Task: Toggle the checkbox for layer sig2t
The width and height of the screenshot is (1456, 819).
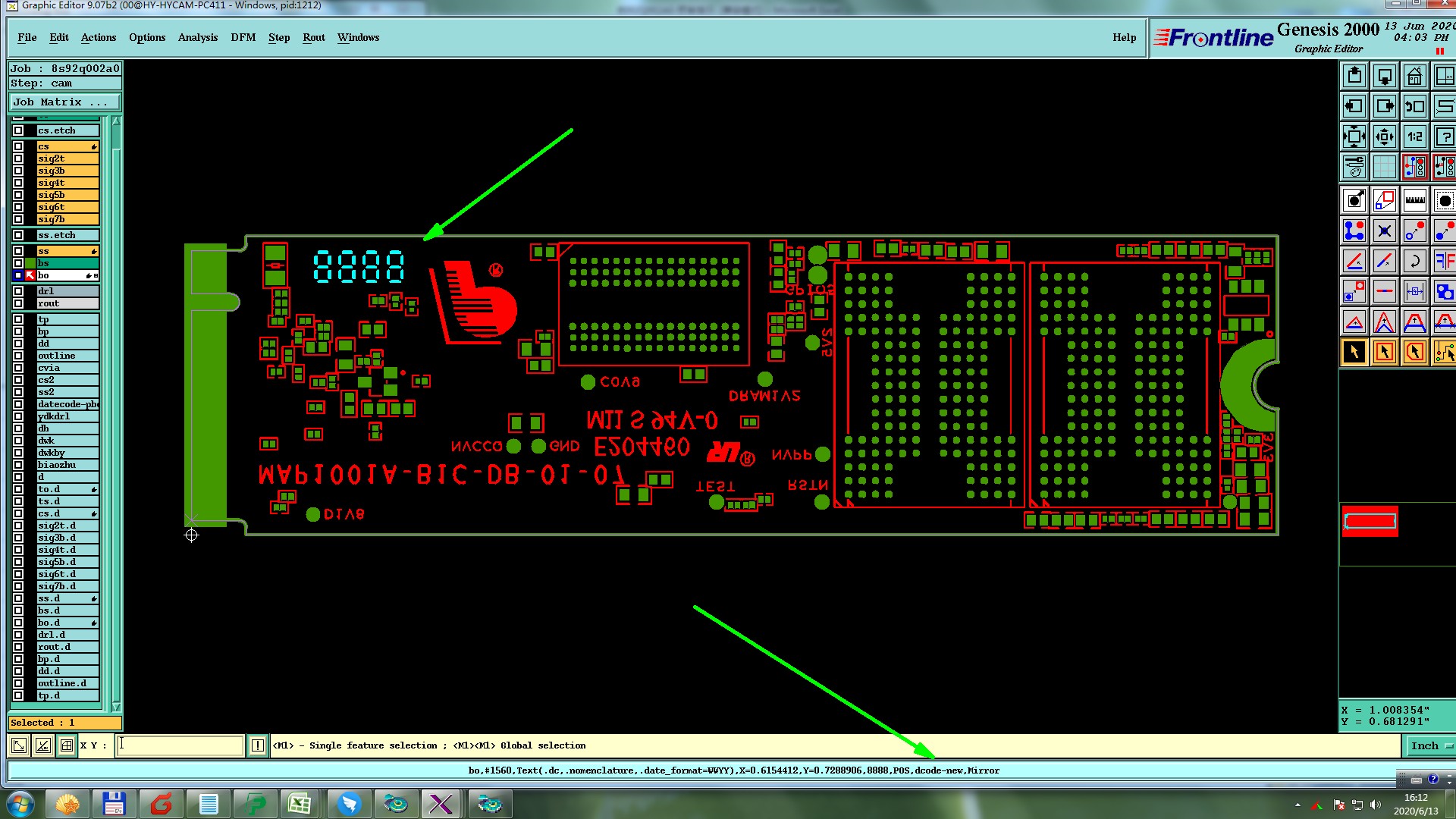Action: point(18,158)
